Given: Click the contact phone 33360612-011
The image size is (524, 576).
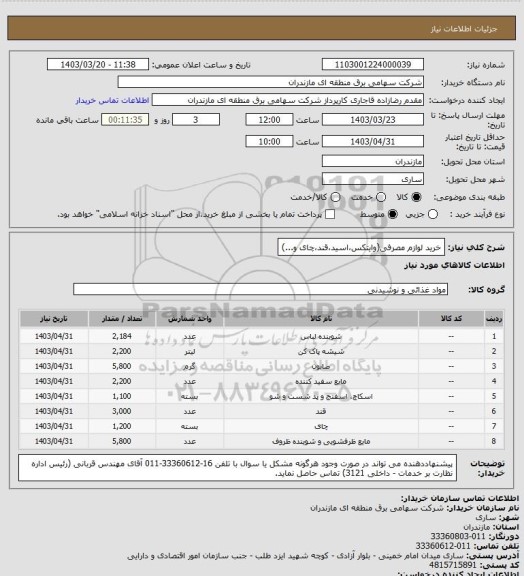Looking at the screenshot, I should tap(443, 546).
